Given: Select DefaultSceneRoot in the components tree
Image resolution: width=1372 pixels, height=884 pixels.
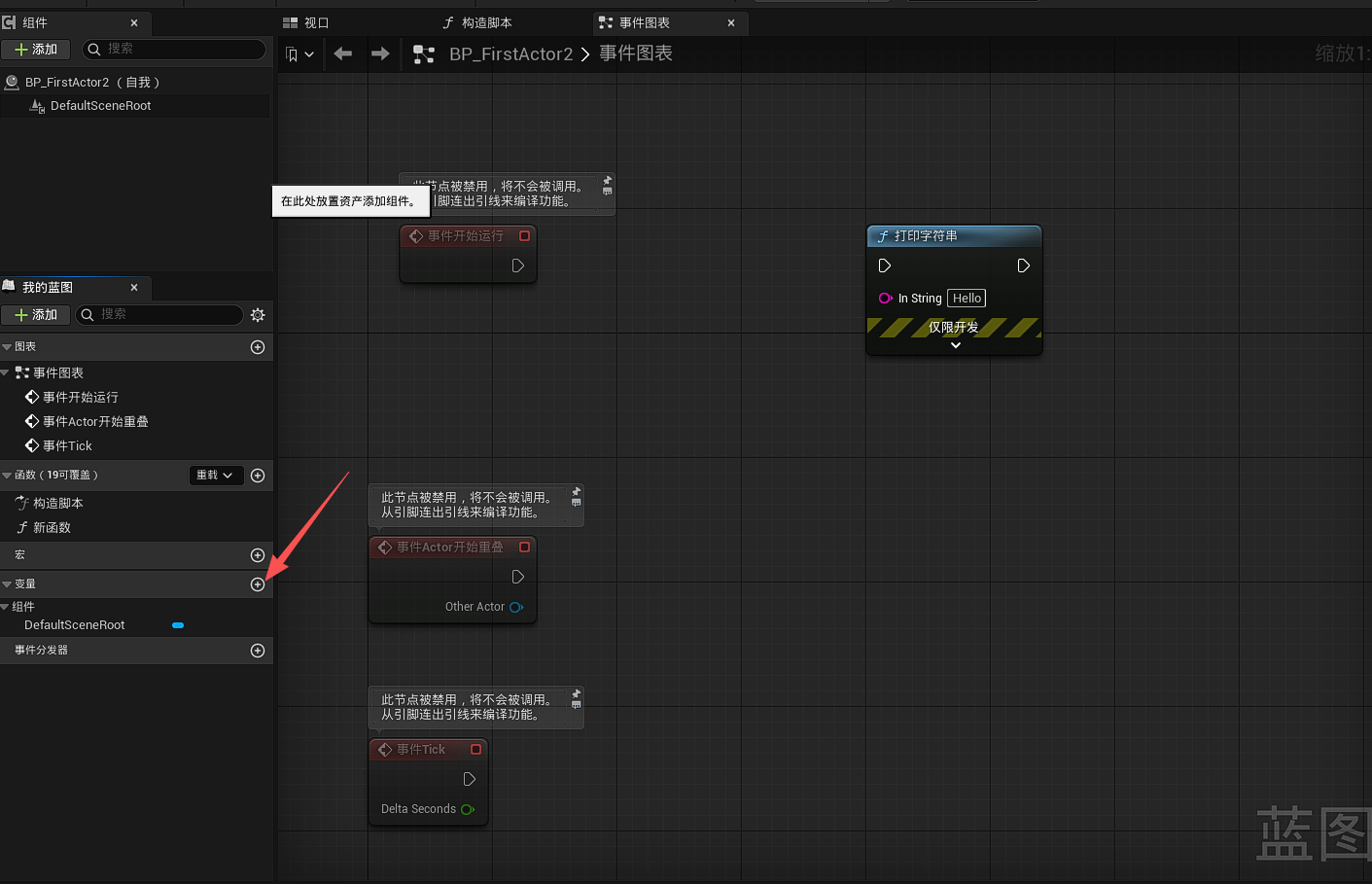Looking at the screenshot, I should point(100,106).
